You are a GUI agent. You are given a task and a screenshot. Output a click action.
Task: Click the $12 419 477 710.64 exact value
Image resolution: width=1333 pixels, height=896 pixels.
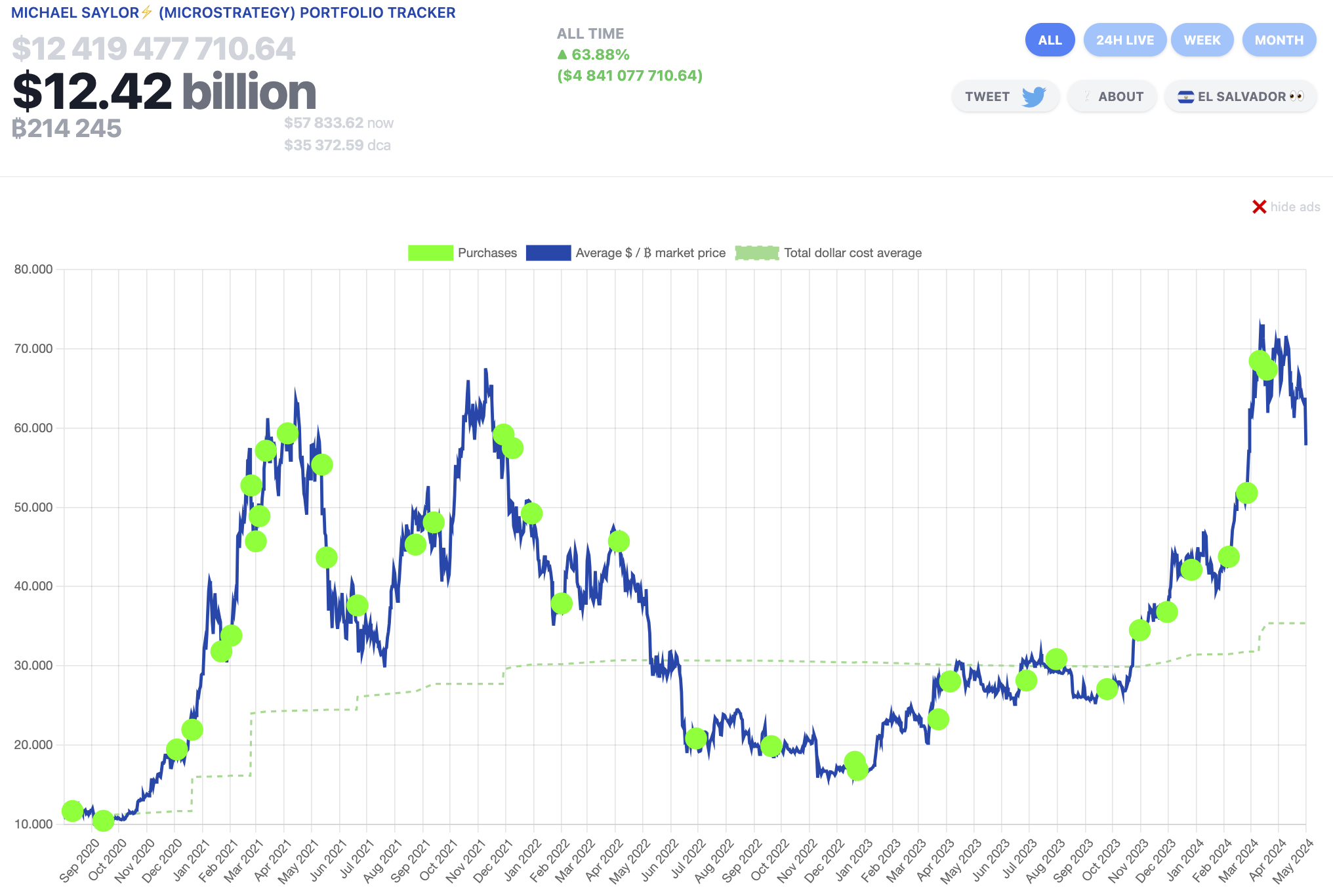[154, 49]
